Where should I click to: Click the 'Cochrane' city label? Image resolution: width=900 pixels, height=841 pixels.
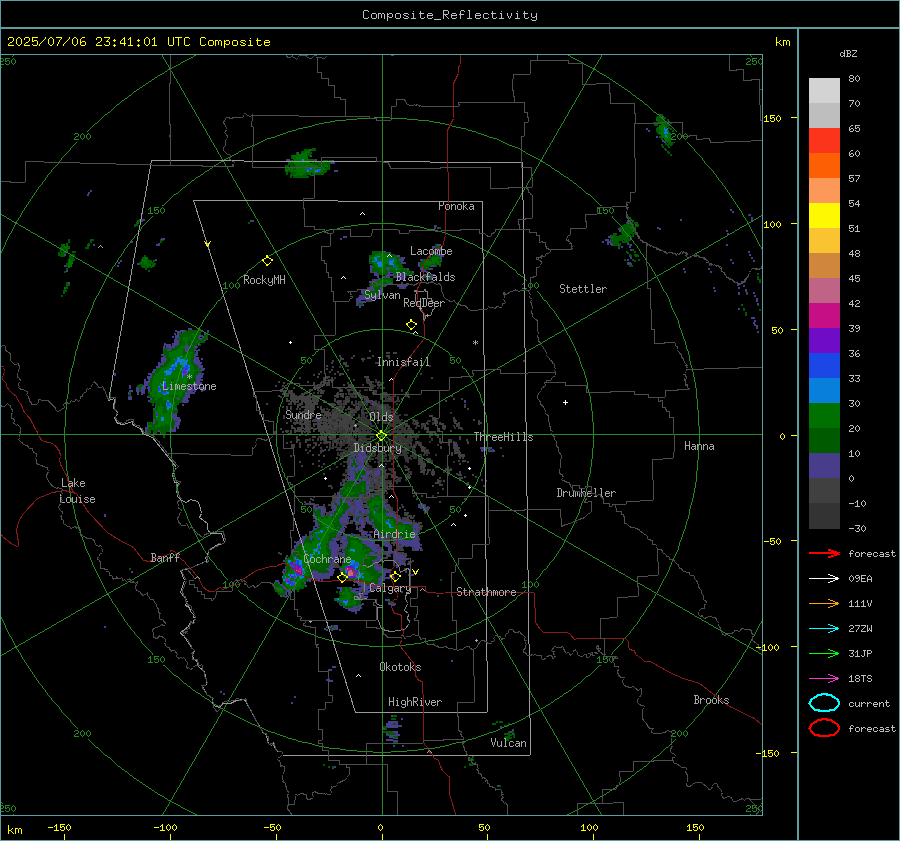327,559
